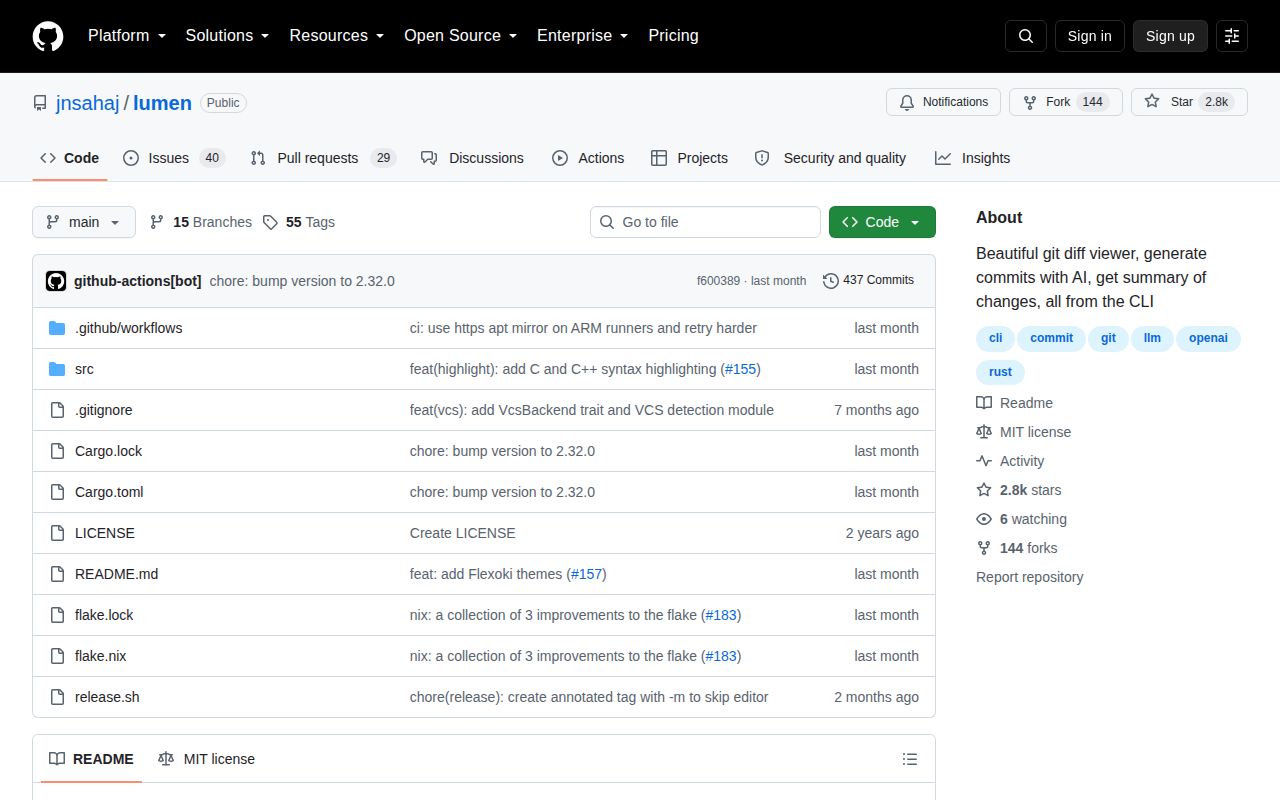Switch to the Issues tab

(174, 158)
